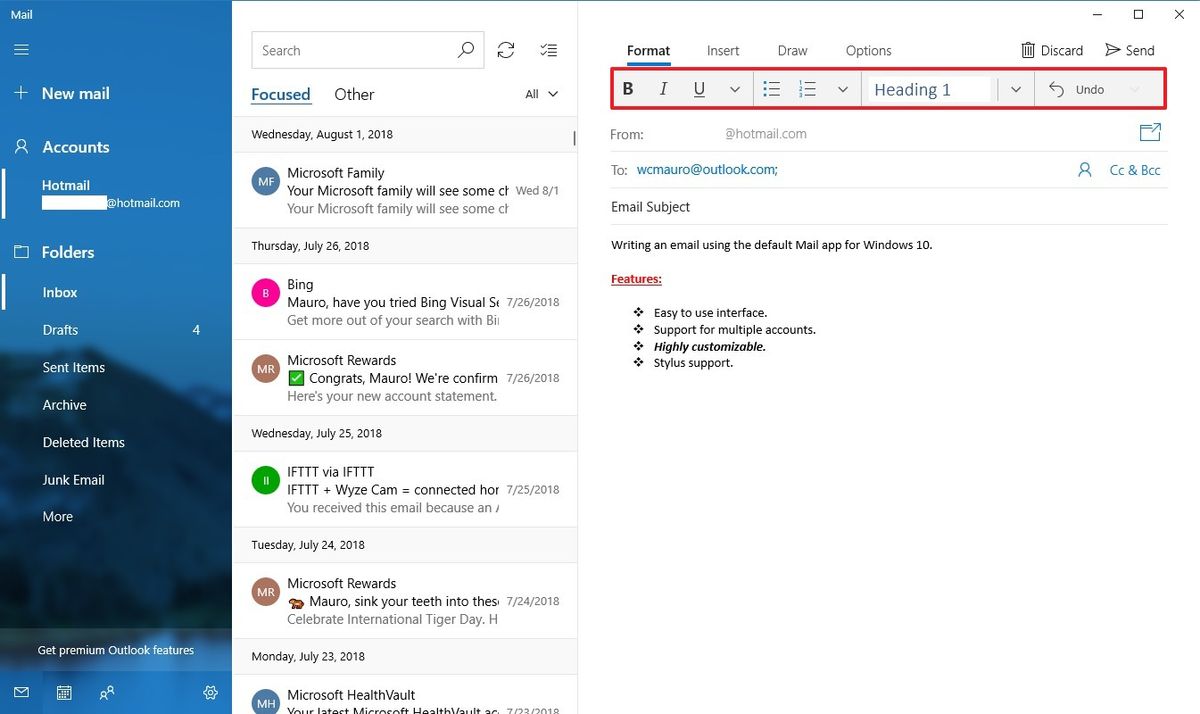Click the choose contacts person icon
The width and height of the screenshot is (1200, 714).
point(1085,170)
